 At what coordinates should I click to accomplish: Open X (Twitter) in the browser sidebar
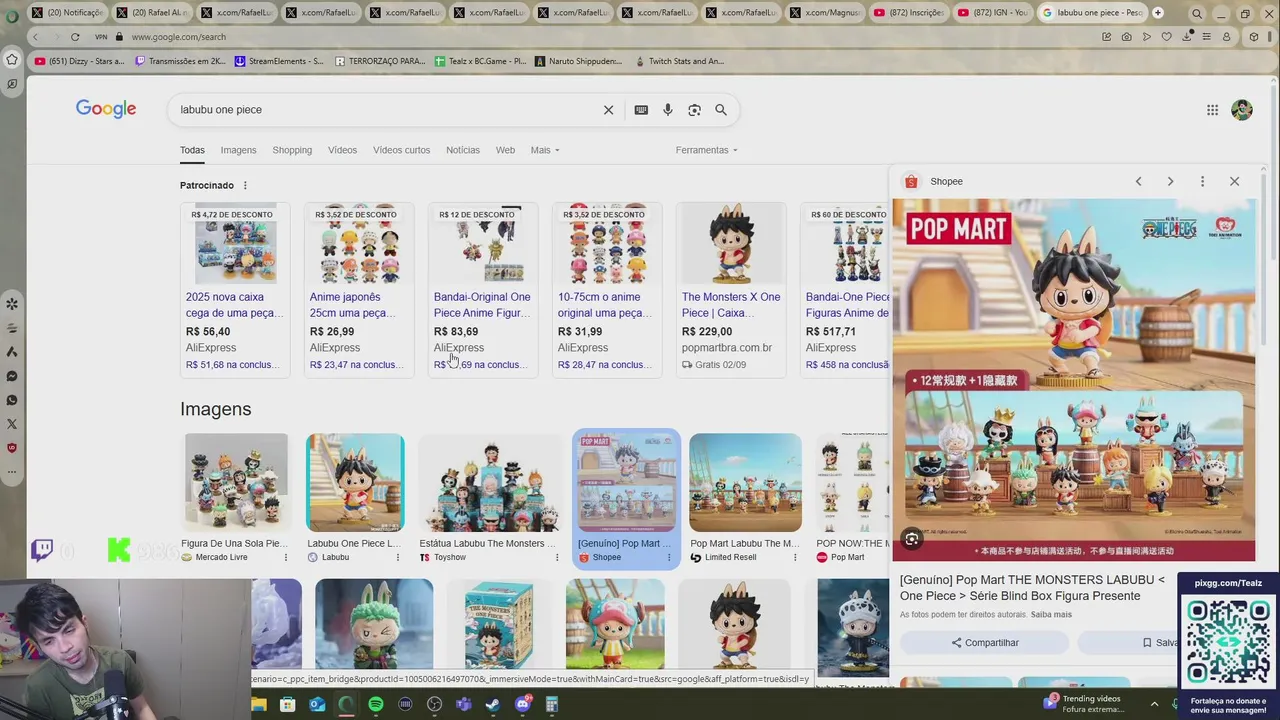point(12,424)
